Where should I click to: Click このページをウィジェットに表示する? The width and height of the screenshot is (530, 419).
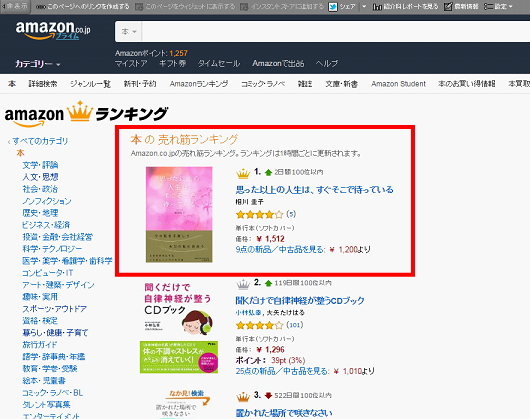tap(185, 6)
